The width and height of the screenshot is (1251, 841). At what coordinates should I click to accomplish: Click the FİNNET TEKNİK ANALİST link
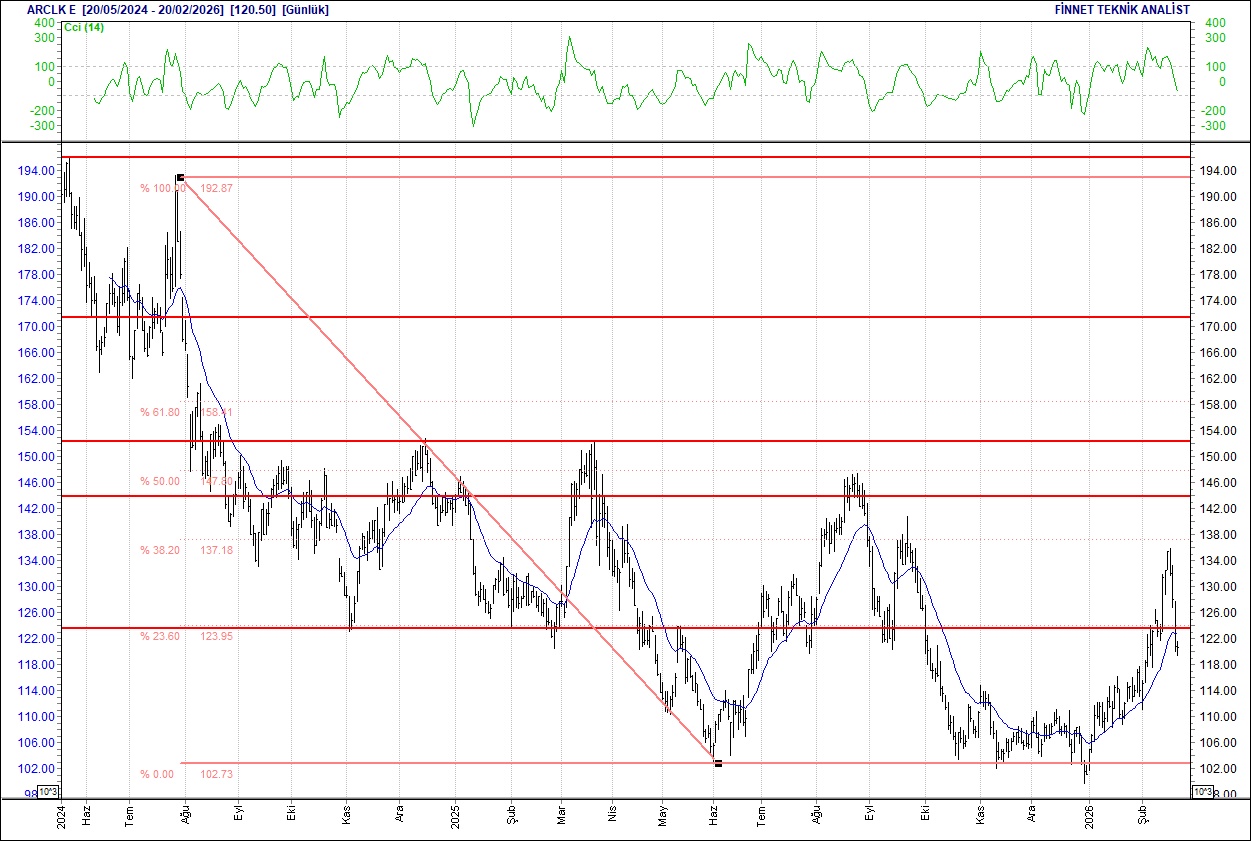(x=1121, y=9)
